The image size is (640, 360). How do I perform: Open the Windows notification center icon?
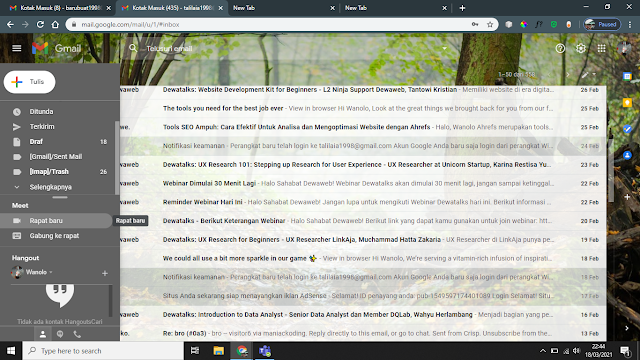(625, 351)
